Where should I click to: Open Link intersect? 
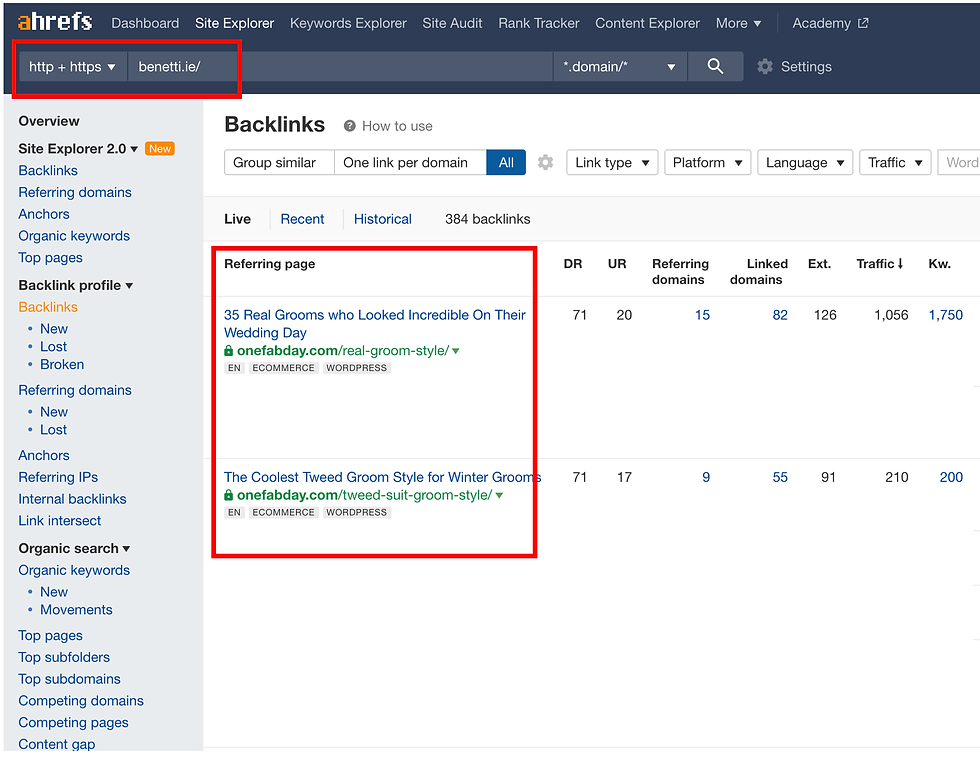(59, 521)
